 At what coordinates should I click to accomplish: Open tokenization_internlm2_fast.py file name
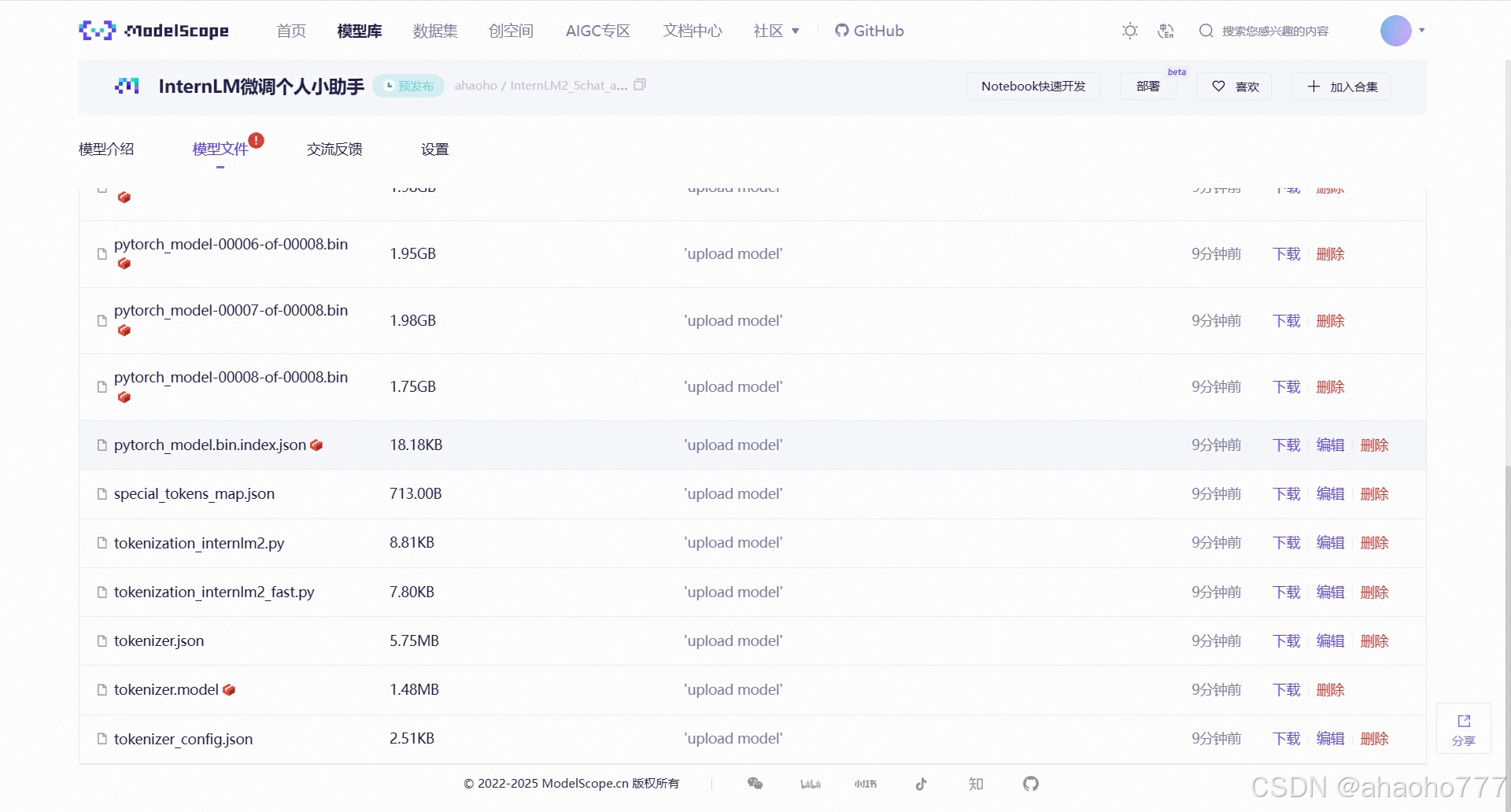click(214, 592)
